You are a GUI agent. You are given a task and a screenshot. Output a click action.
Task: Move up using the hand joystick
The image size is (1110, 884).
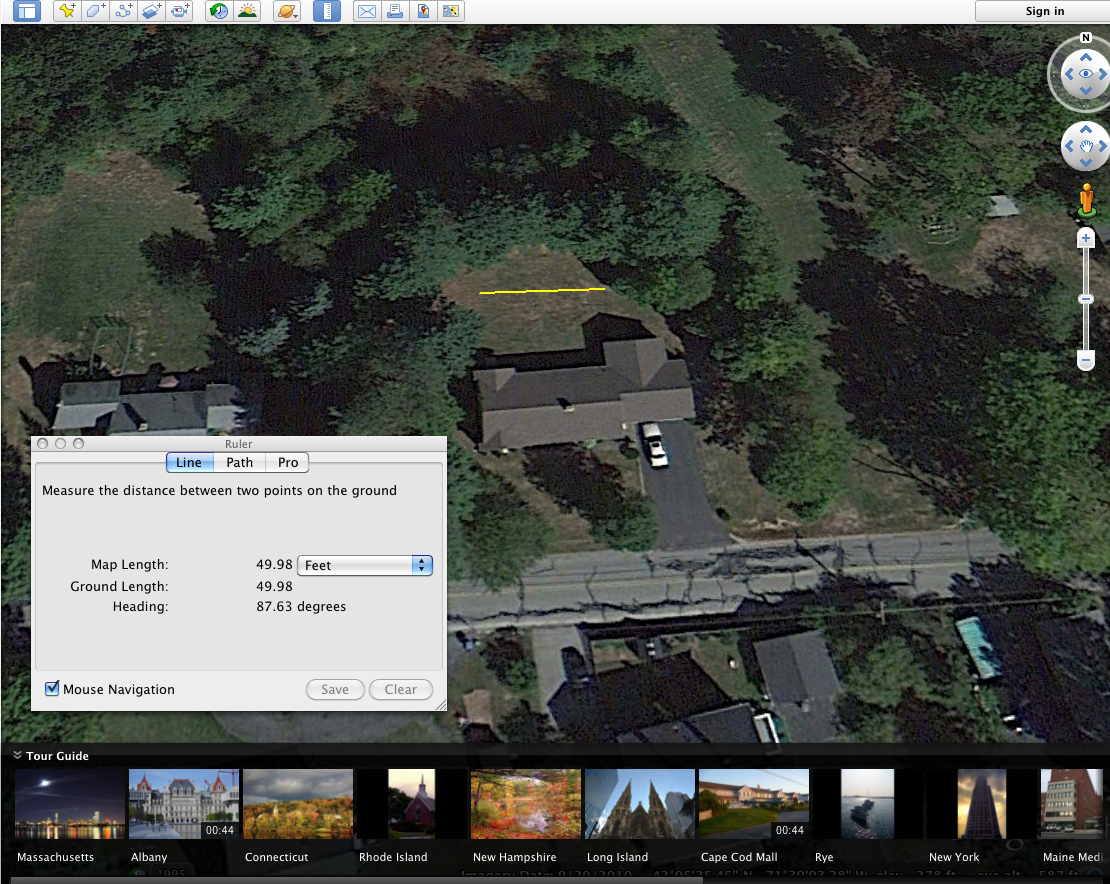coord(1086,129)
